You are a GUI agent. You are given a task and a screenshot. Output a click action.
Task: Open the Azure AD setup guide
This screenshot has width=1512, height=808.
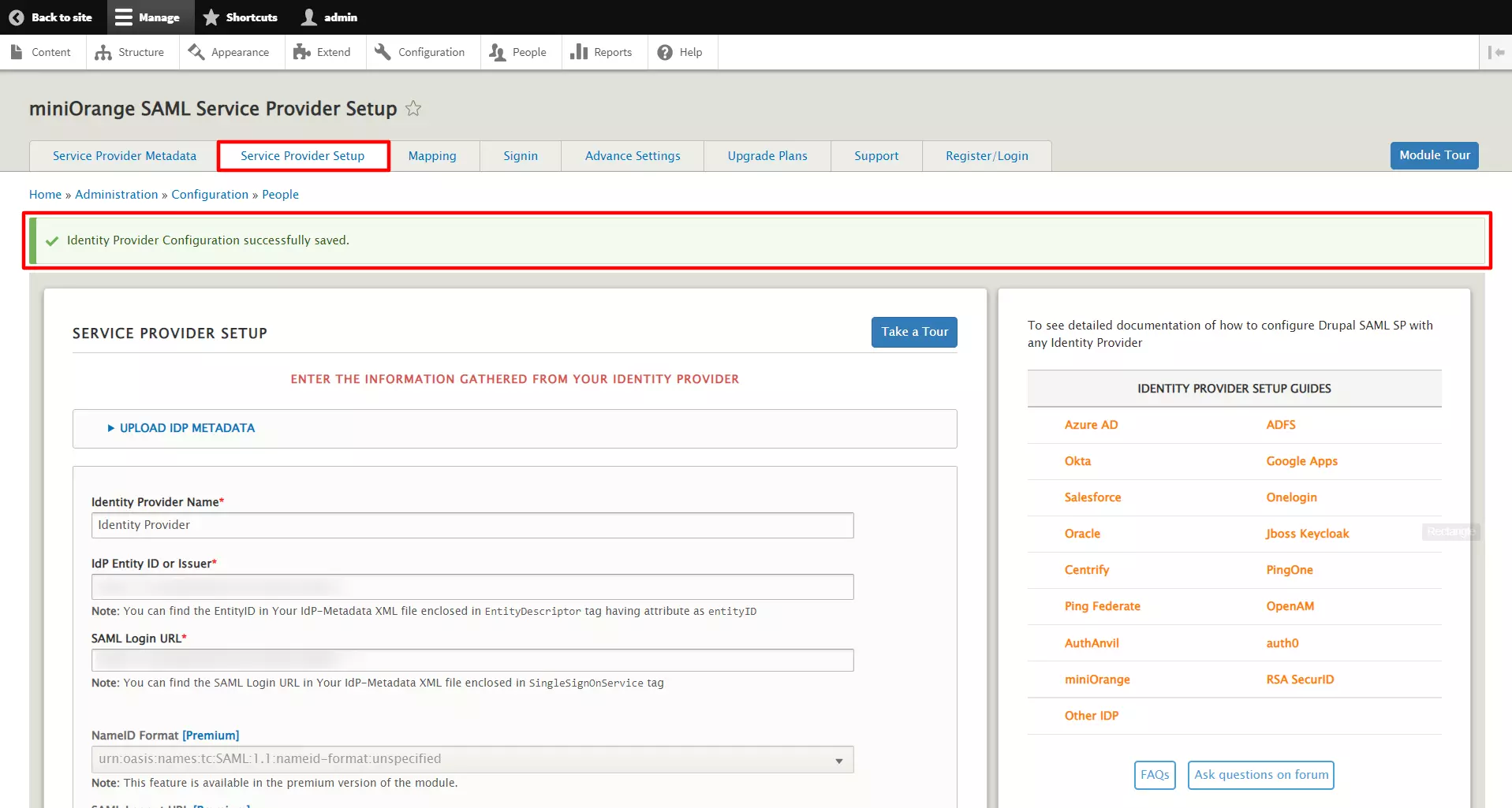click(x=1091, y=425)
